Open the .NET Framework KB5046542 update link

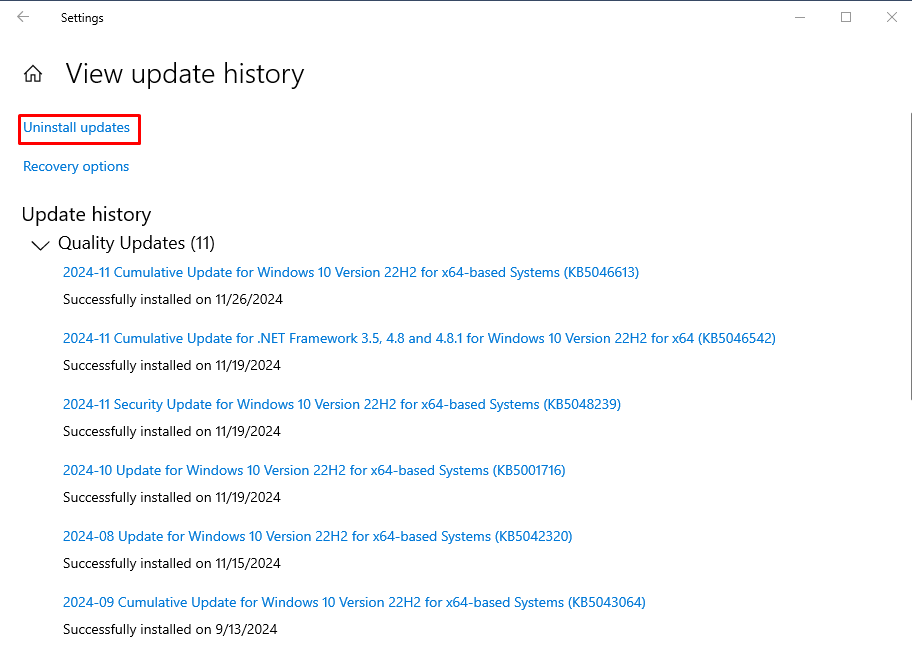point(419,338)
